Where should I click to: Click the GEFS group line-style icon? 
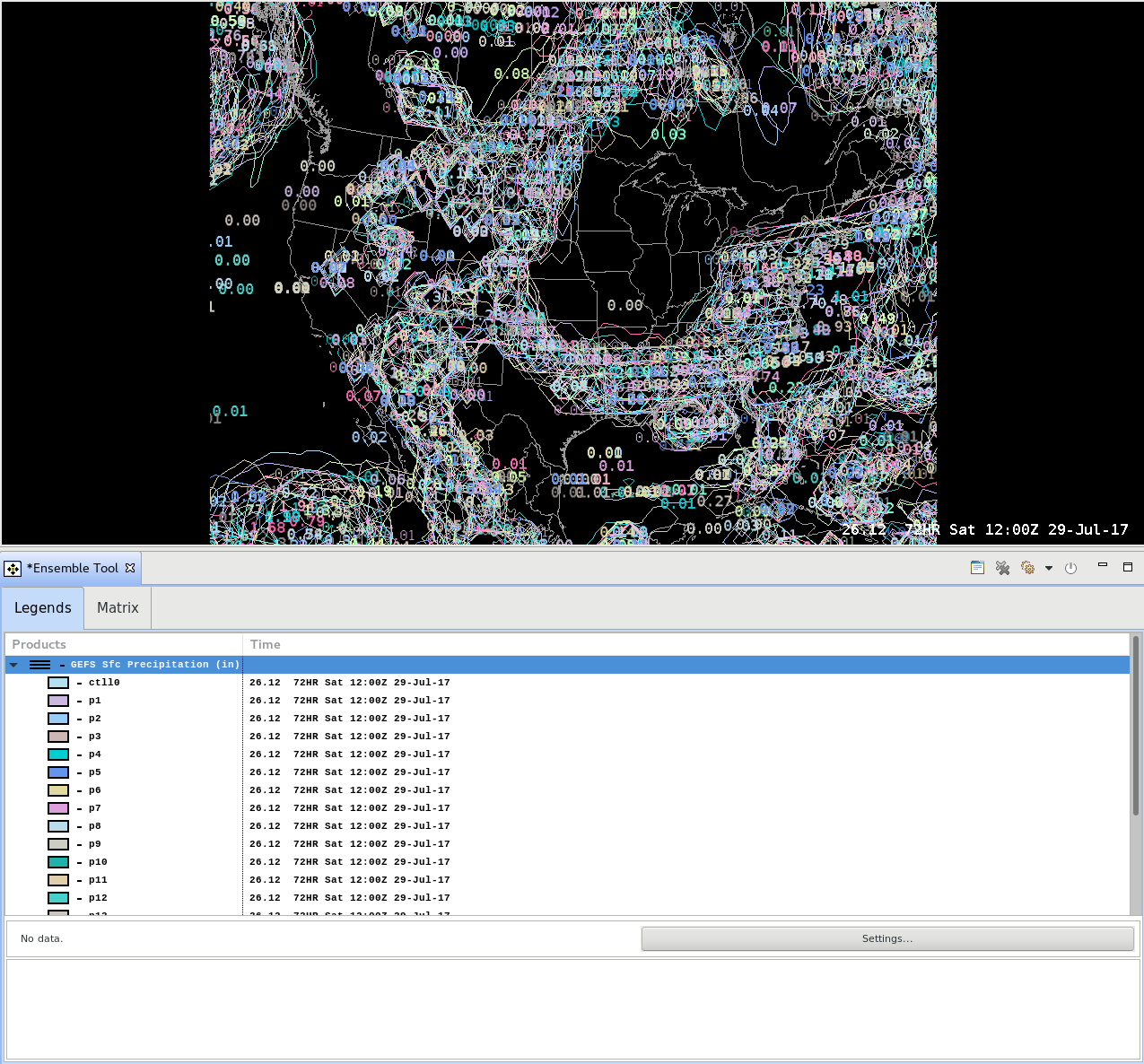[x=39, y=665]
